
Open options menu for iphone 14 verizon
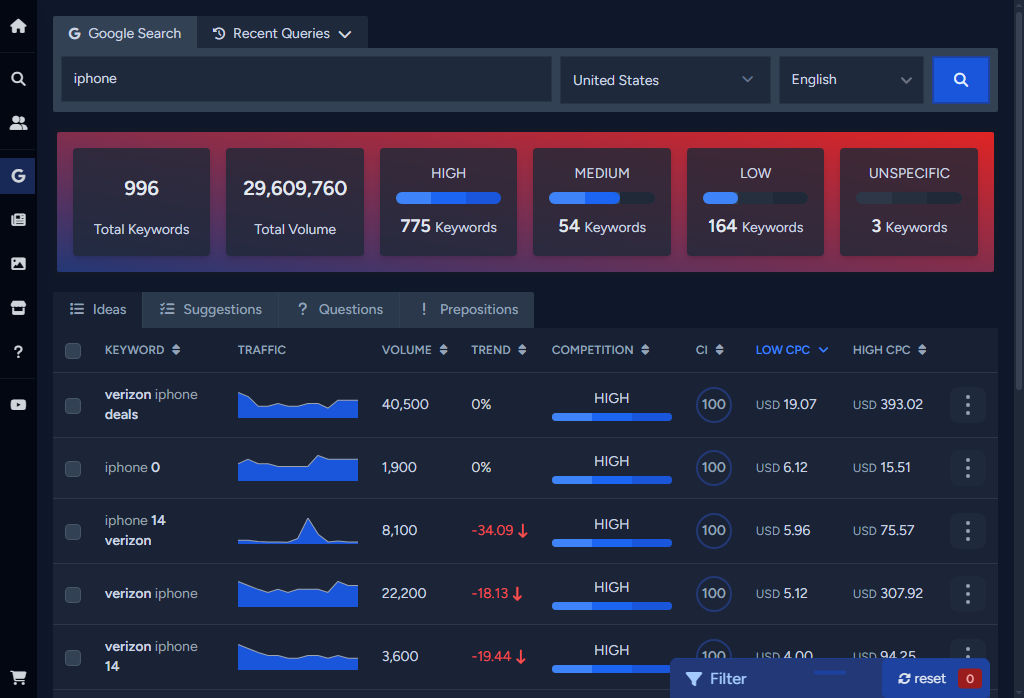[x=968, y=531]
